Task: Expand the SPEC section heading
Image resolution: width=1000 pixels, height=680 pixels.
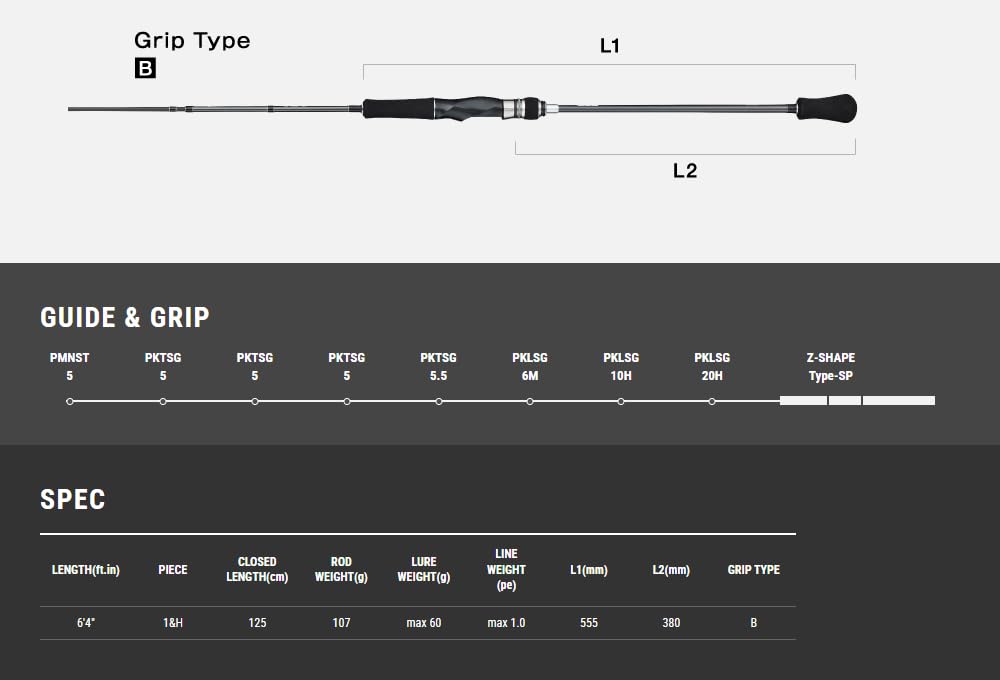Action: 73,500
